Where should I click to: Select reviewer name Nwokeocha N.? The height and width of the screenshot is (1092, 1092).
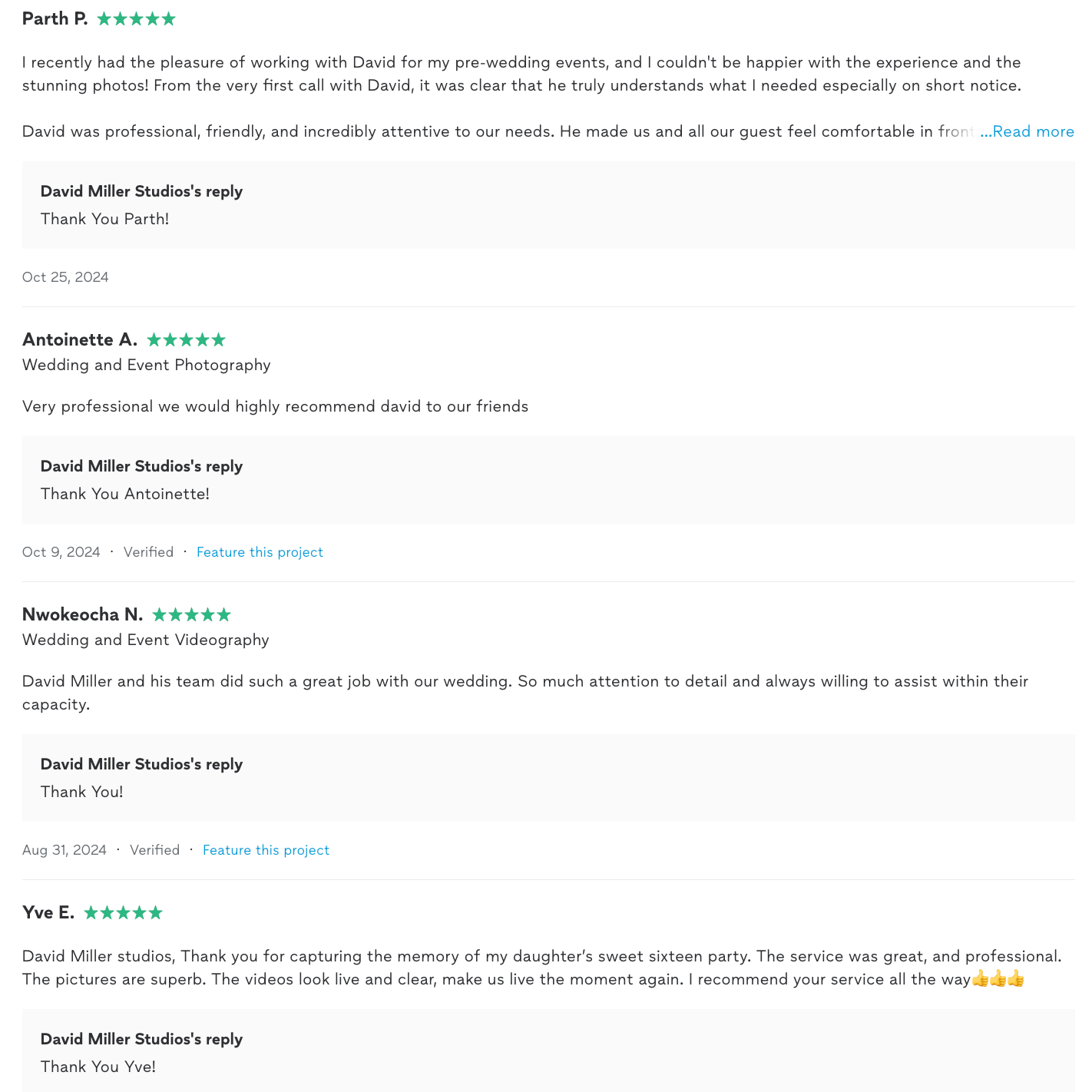(x=82, y=614)
